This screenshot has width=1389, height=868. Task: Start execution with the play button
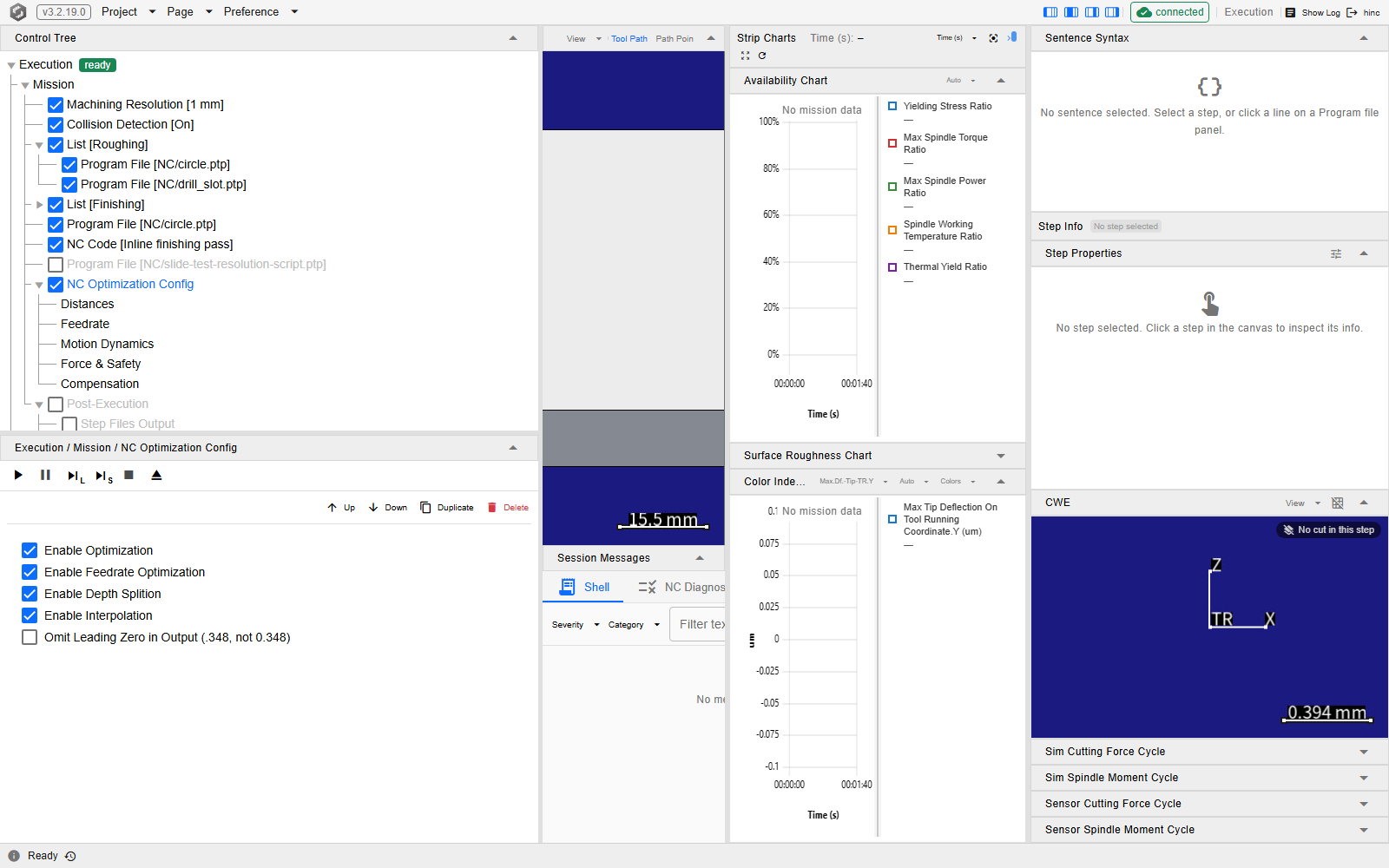[18, 475]
